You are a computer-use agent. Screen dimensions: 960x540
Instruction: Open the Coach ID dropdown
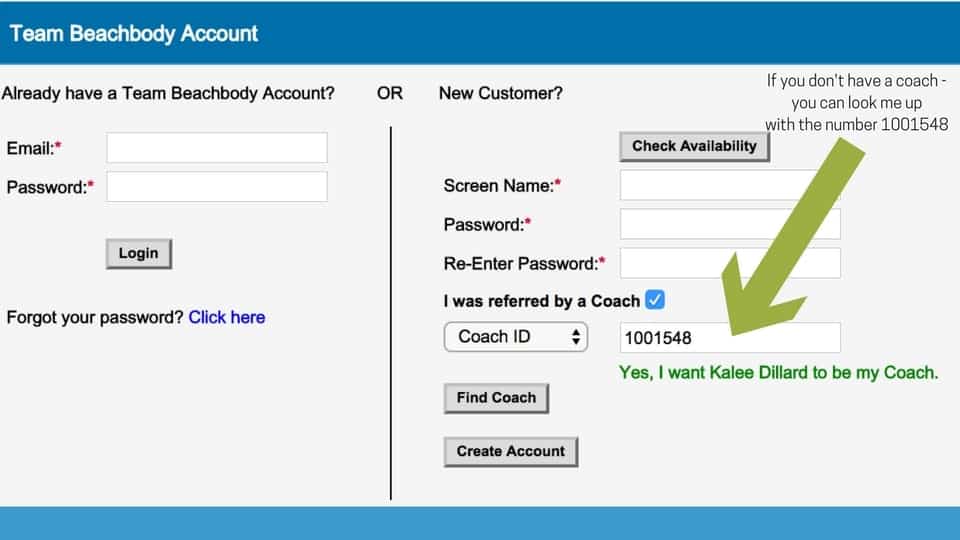coord(516,337)
